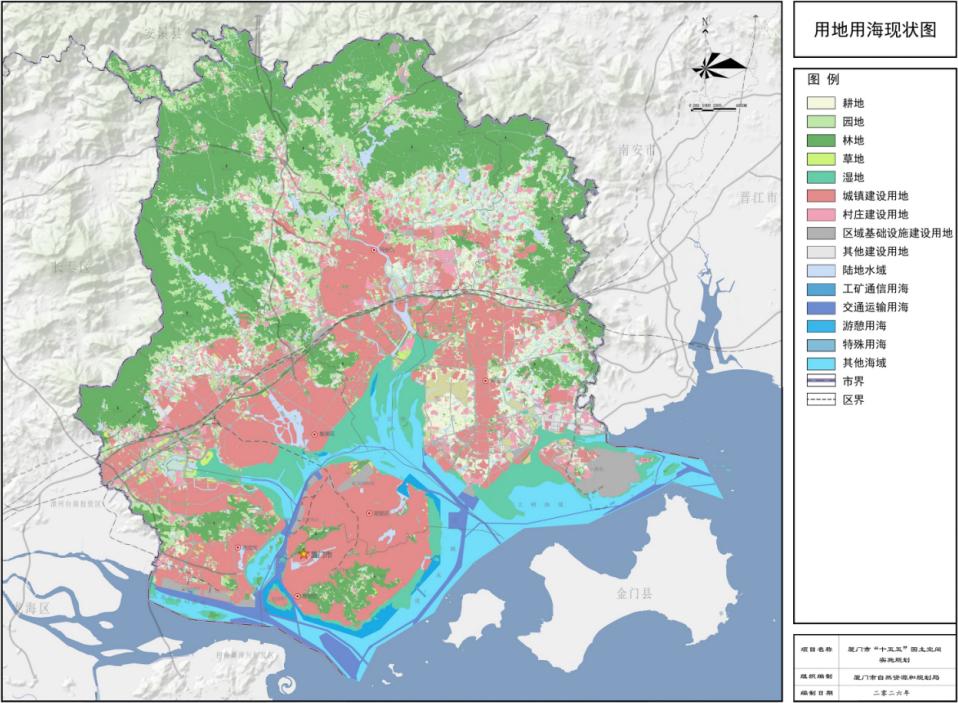Pick the 特殊用海 legend swatch
This screenshot has height=703, width=958.
pyautogui.click(x=821, y=344)
